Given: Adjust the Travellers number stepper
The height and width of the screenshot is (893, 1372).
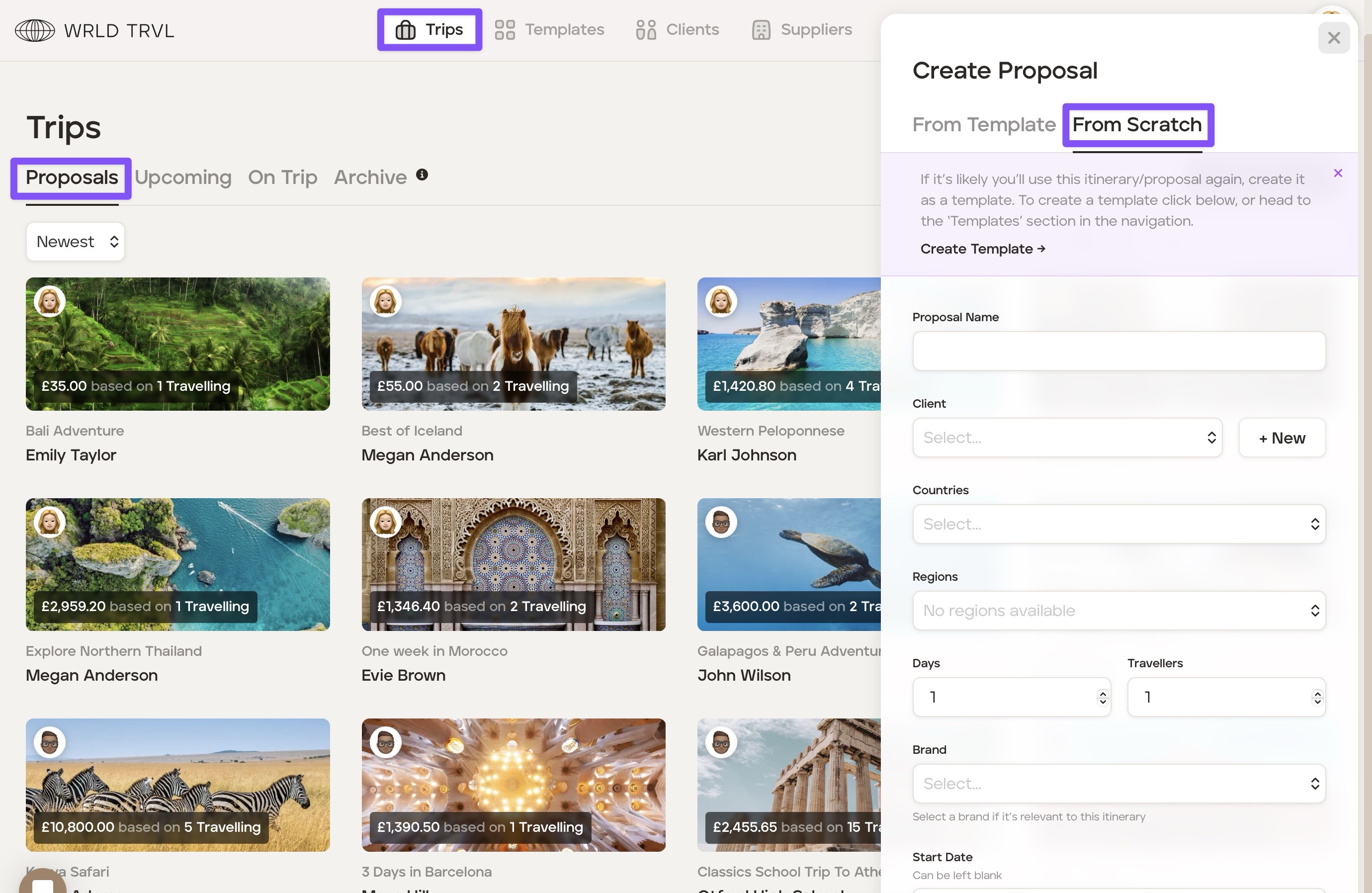Looking at the screenshot, I should [1317, 698].
